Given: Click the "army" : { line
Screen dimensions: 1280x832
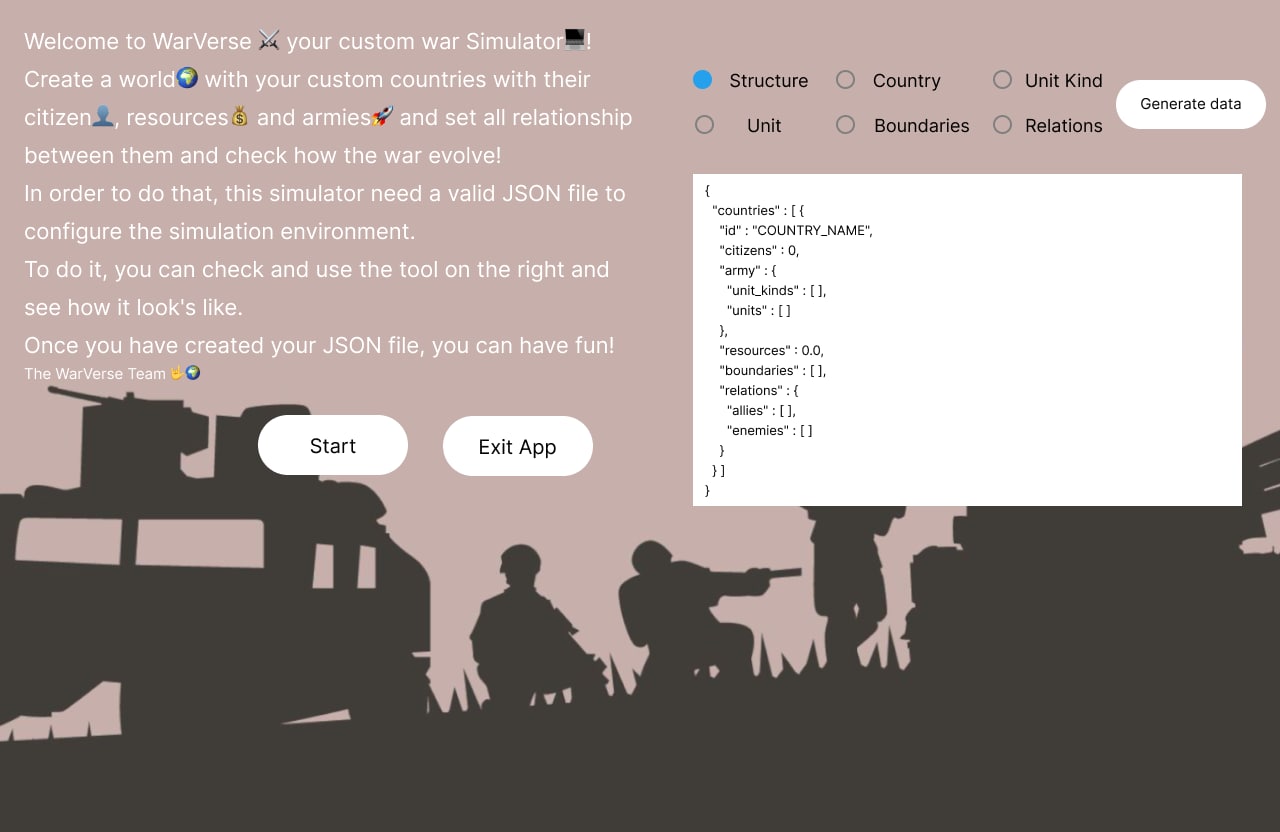Looking at the screenshot, I should point(748,270).
